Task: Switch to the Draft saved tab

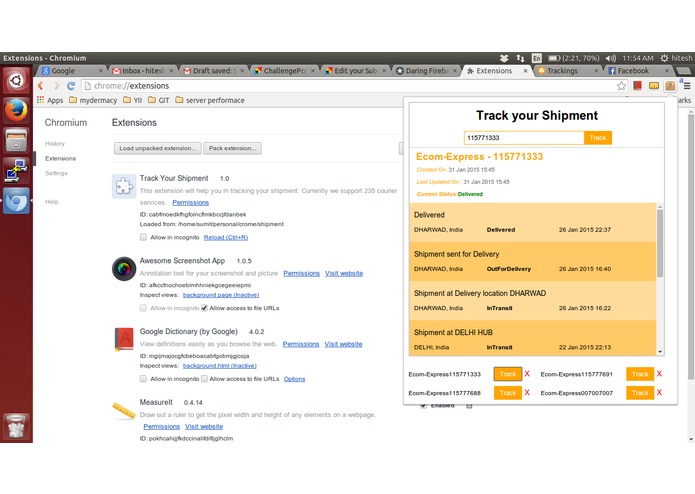Action: tap(214, 70)
